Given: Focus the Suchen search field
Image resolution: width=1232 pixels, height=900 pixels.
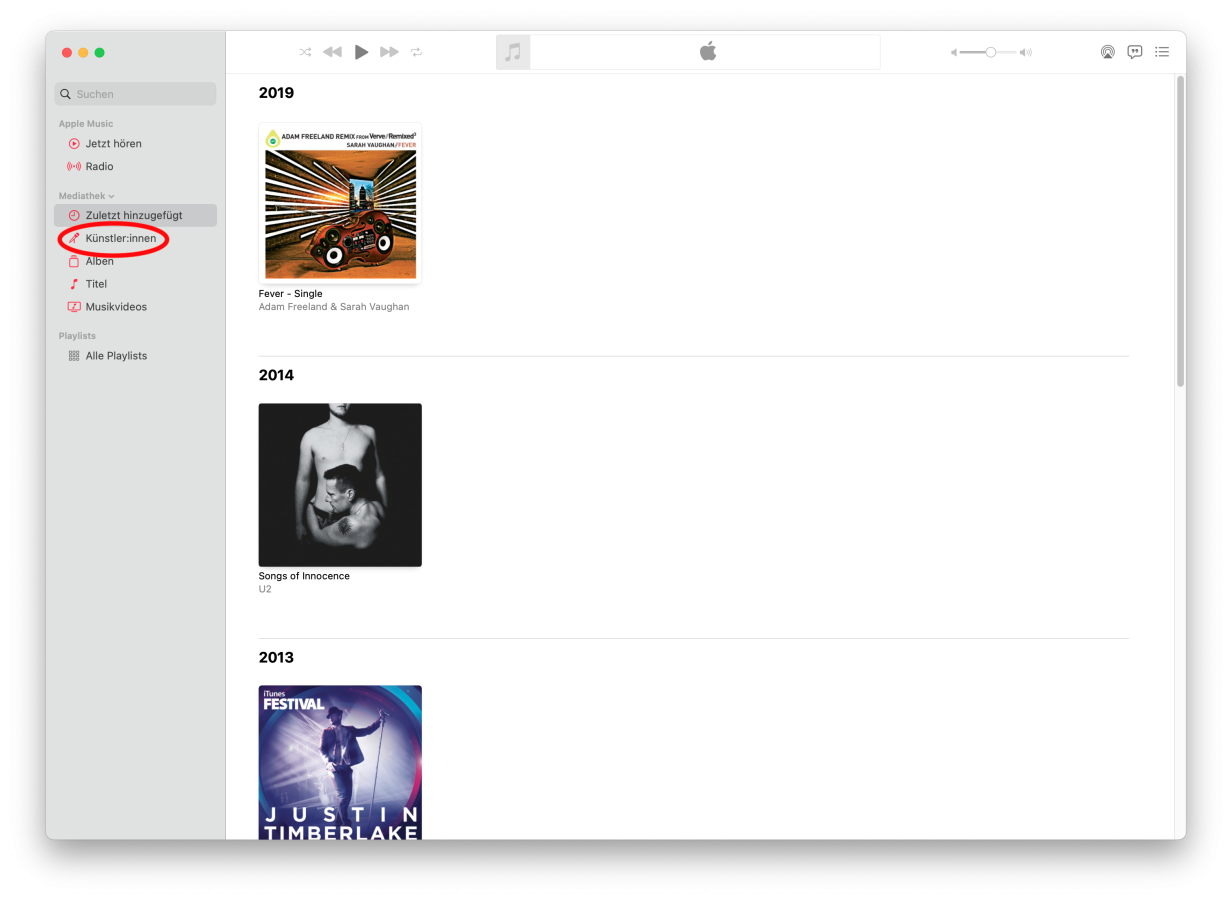Looking at the screenshot, I should [x=136, y=94].
